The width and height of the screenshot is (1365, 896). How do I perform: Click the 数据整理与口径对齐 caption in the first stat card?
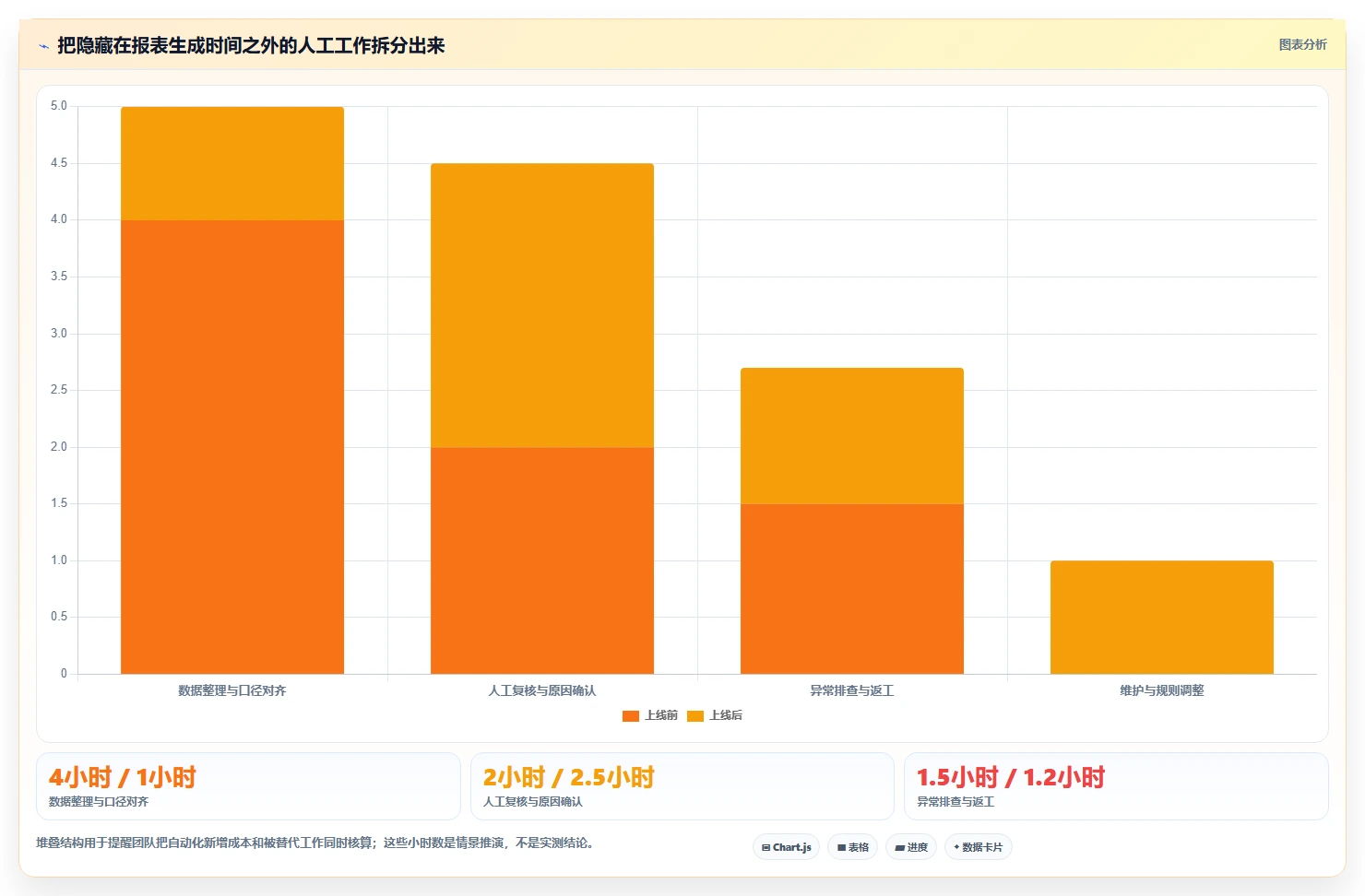[x=99, y=802]
